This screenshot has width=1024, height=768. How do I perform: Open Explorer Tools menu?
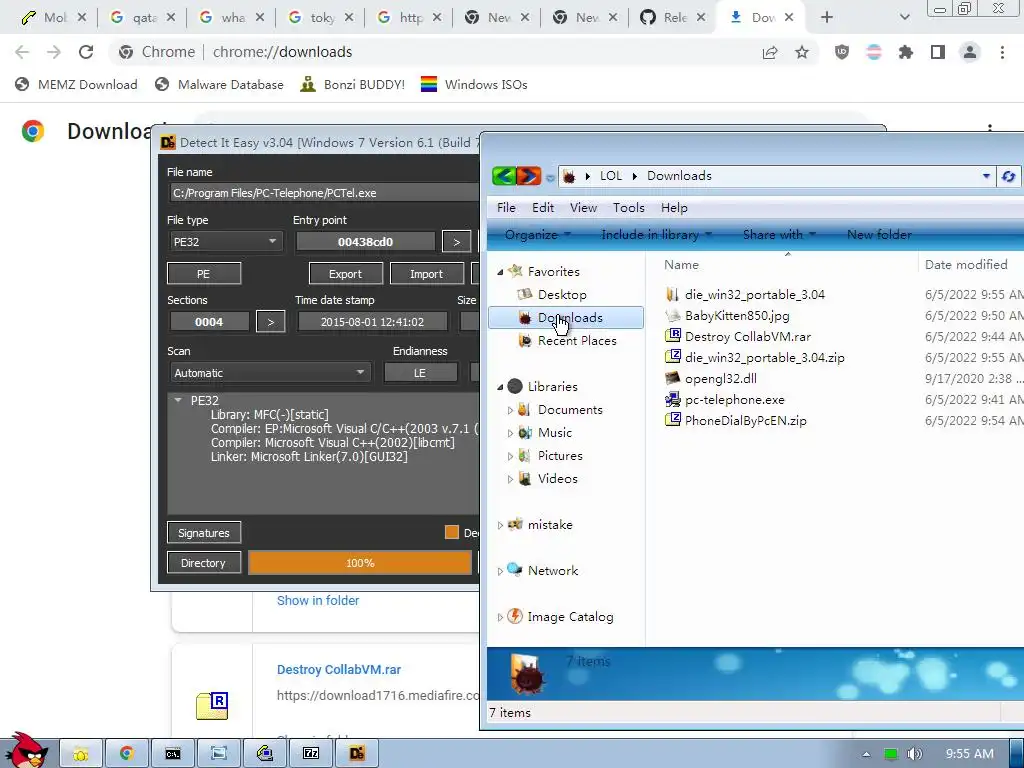[628, 208]
